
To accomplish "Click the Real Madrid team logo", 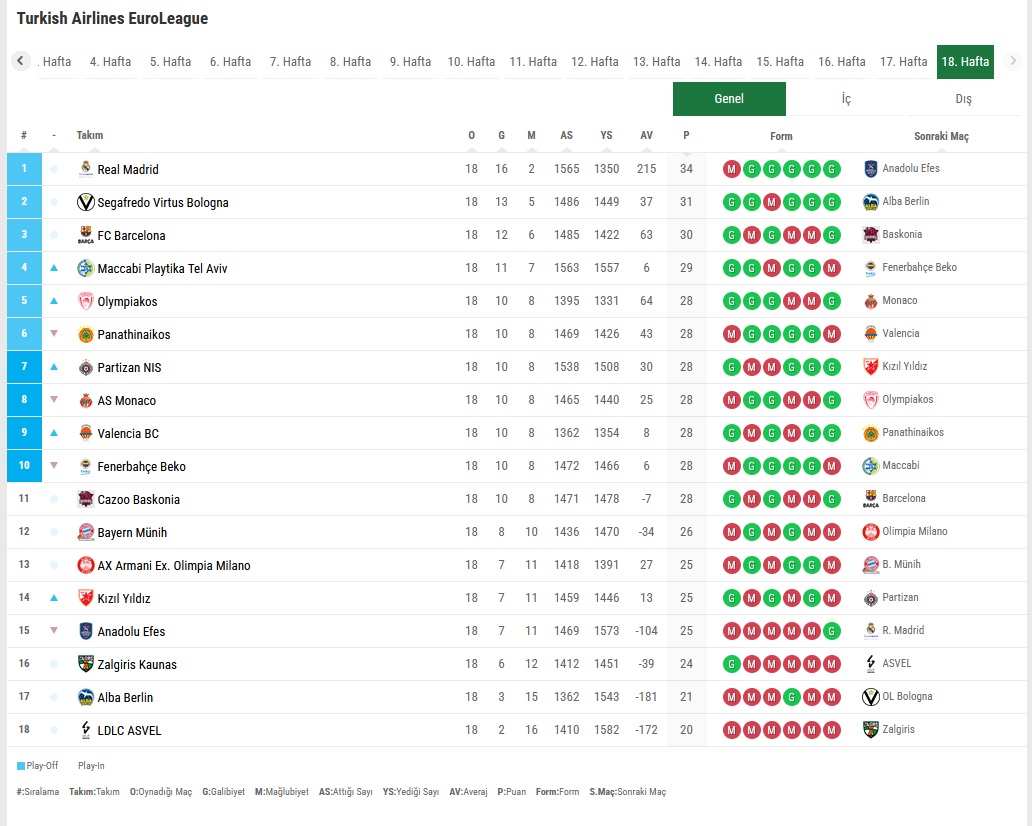I will pyautogui.click(x=86, y=169).
